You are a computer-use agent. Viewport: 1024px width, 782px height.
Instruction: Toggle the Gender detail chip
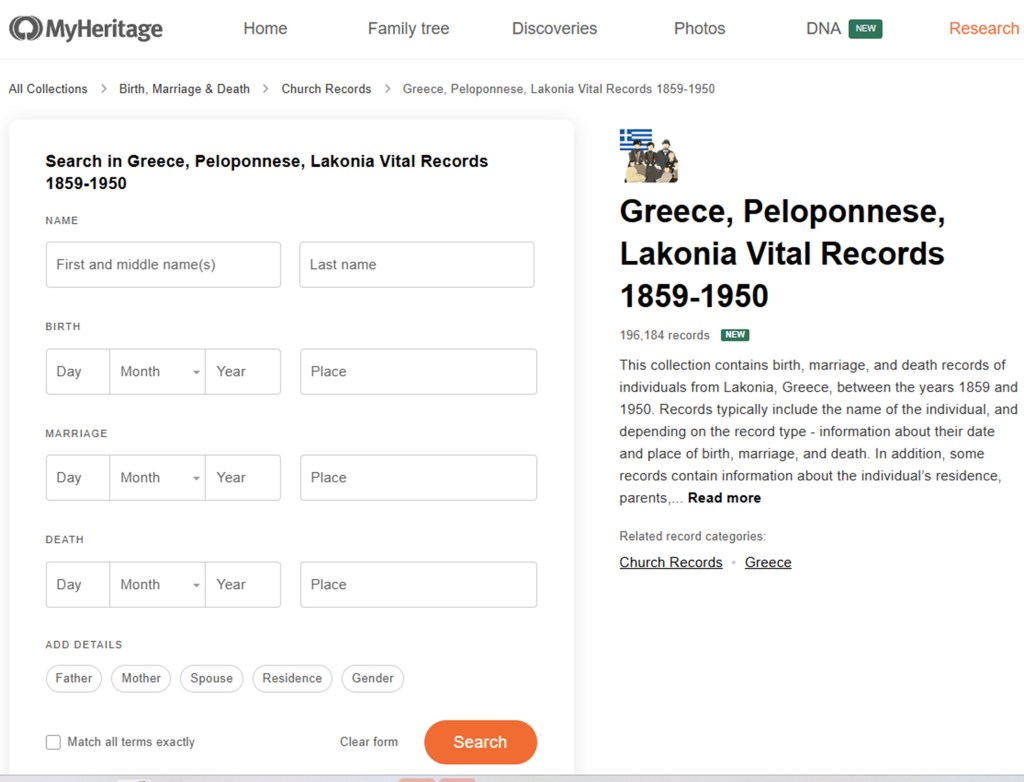click(x=372, y=678)
